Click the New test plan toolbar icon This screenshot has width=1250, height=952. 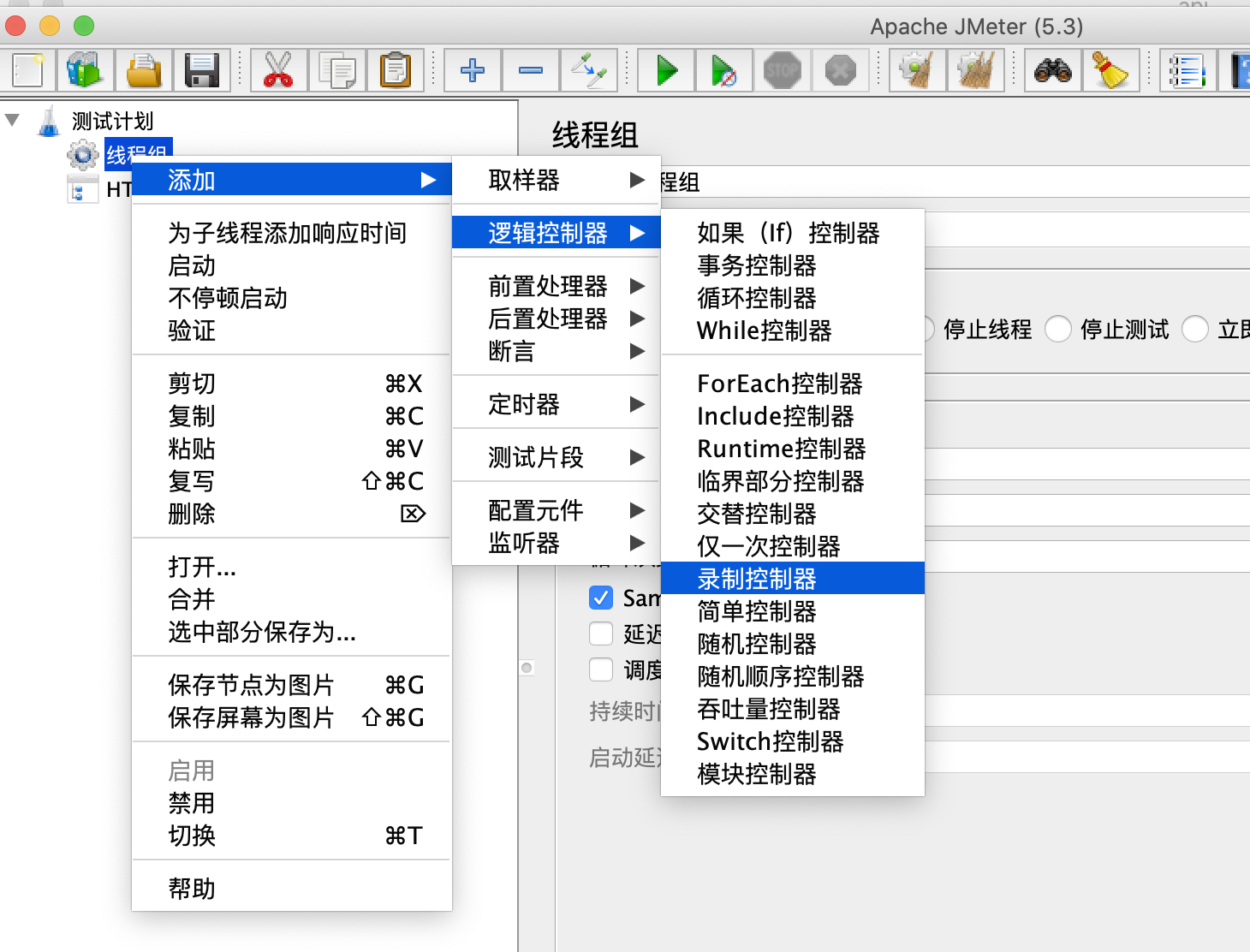(x=27, y=70)
